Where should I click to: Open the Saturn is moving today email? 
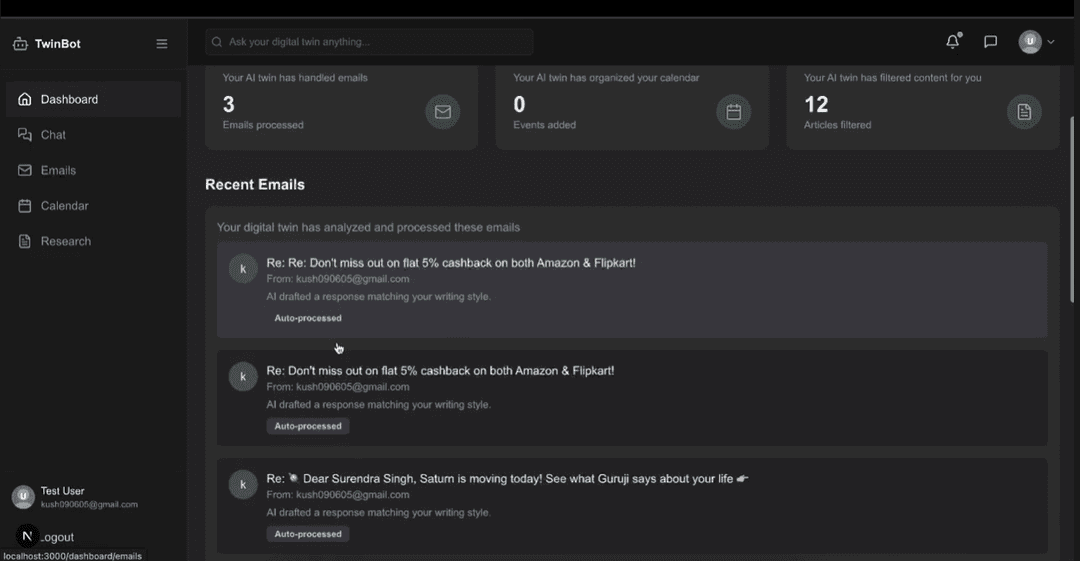tap(507, 479)
